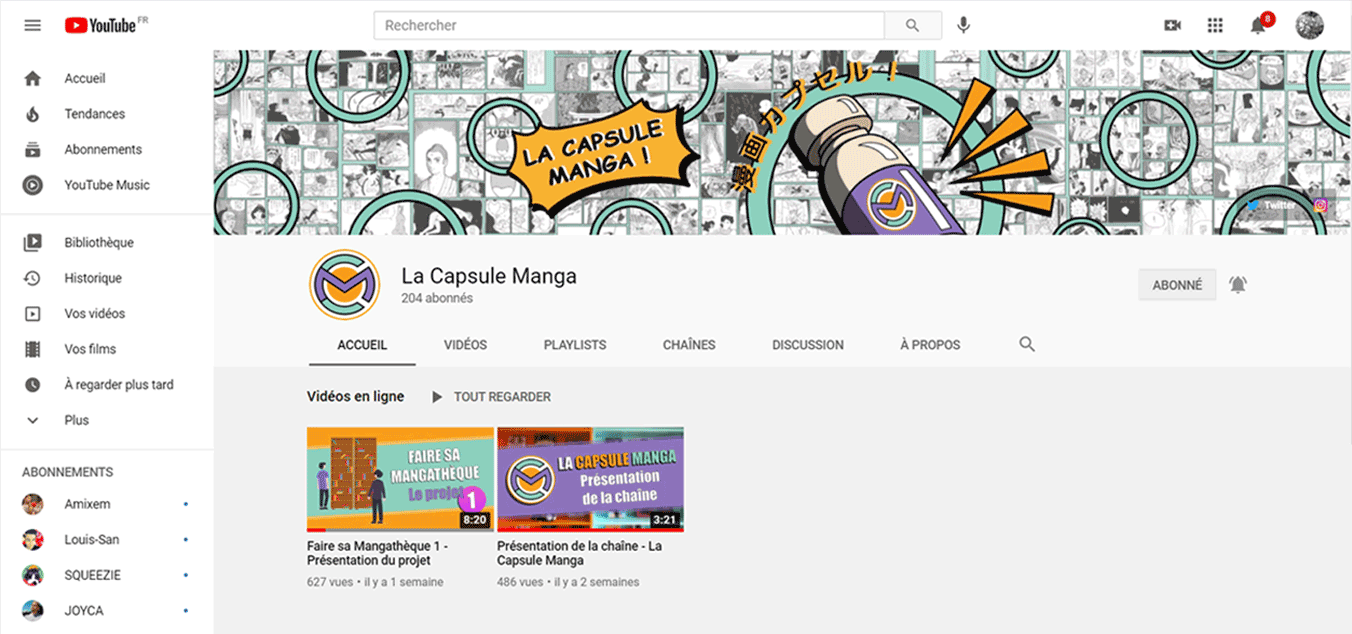Viewport: 1352px width, 634px height.
Task: Click the YouTube Music icon
Action: (33, 185)
